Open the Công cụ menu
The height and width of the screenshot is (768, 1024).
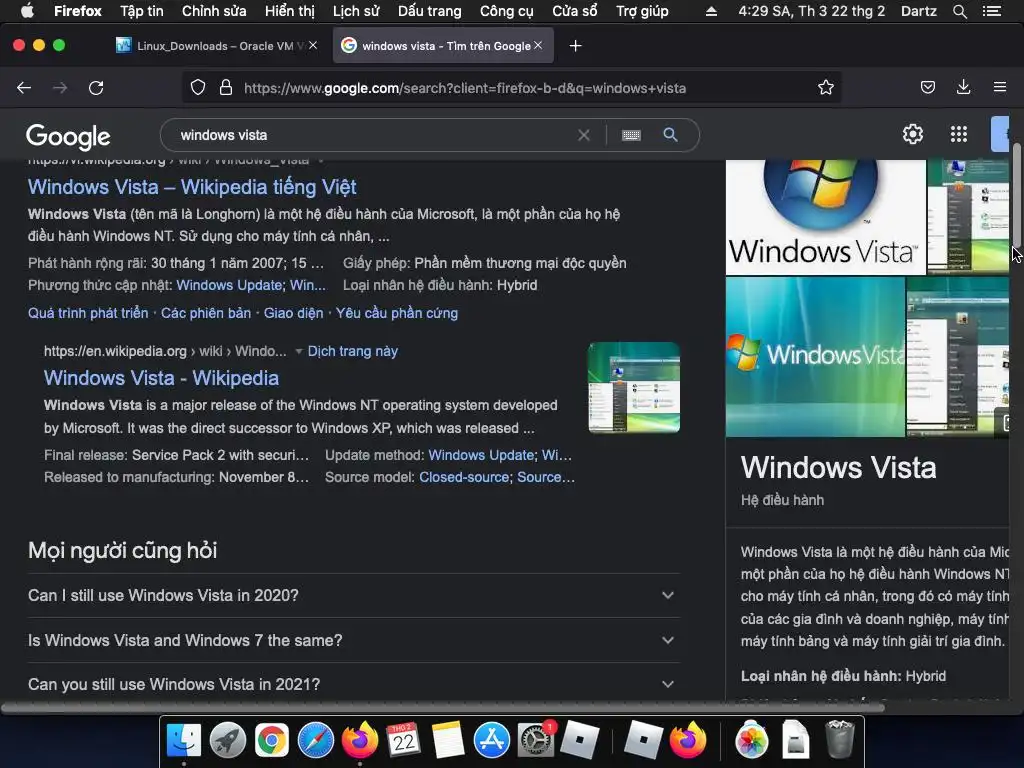(506, 11)
